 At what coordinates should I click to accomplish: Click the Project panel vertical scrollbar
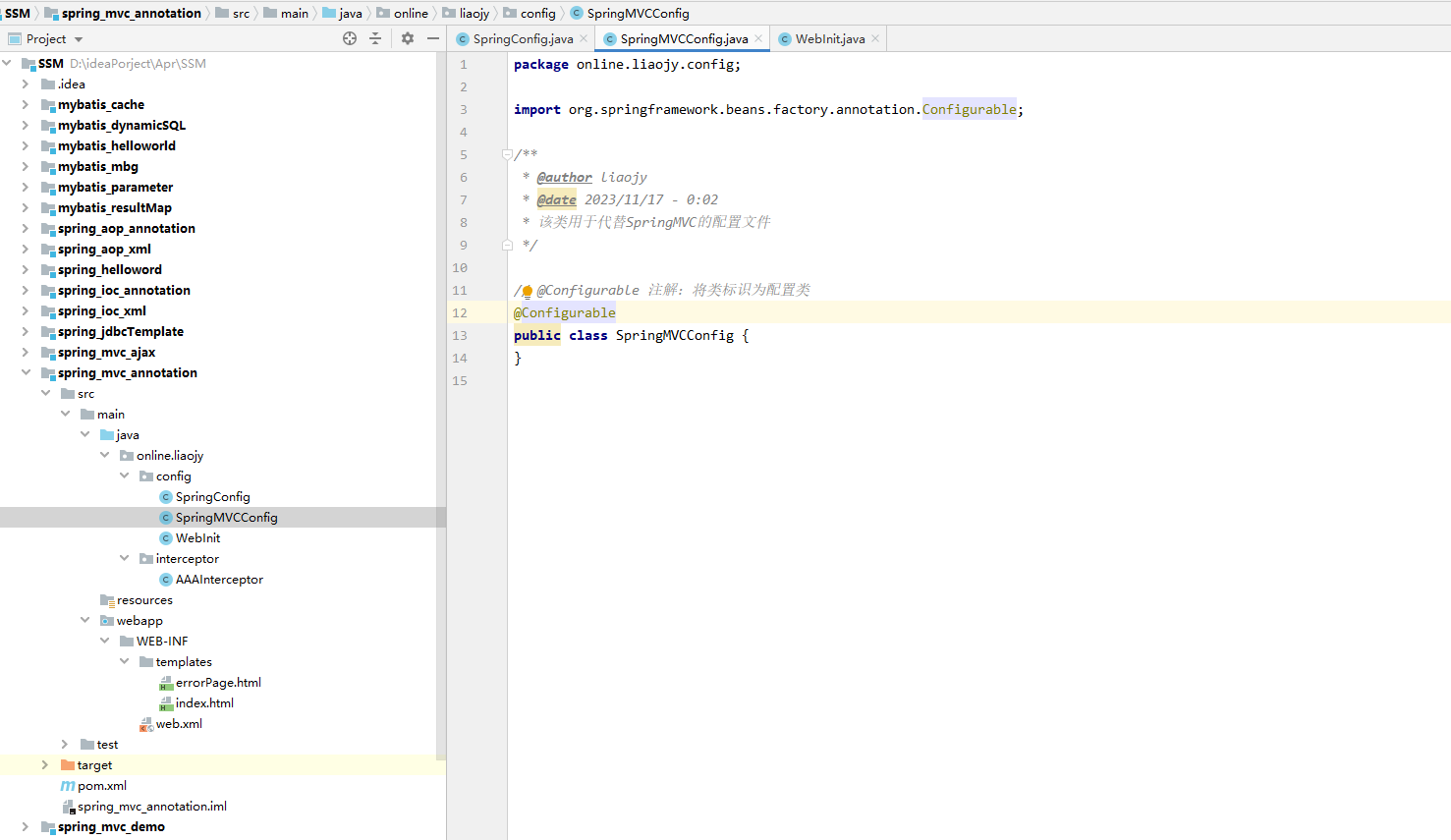tap(441, 407)
